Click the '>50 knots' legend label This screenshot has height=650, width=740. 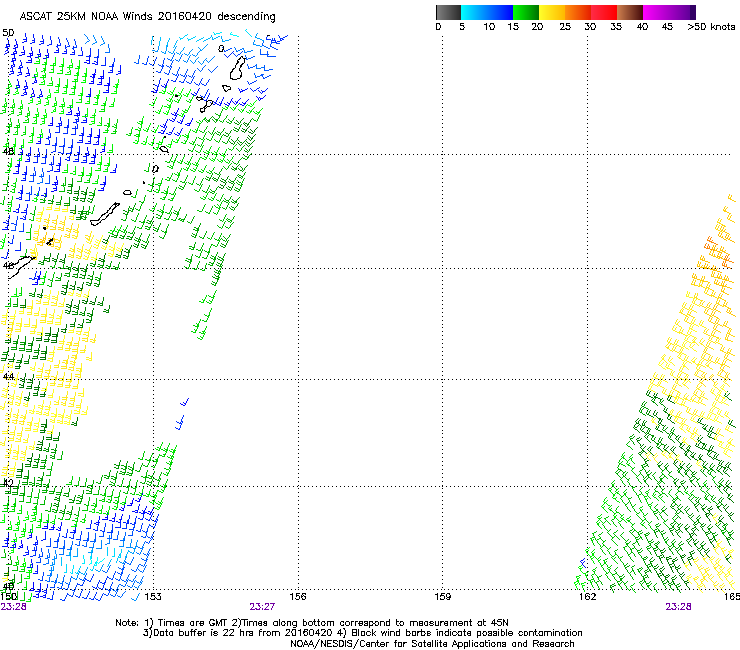[x=711, y=27]
